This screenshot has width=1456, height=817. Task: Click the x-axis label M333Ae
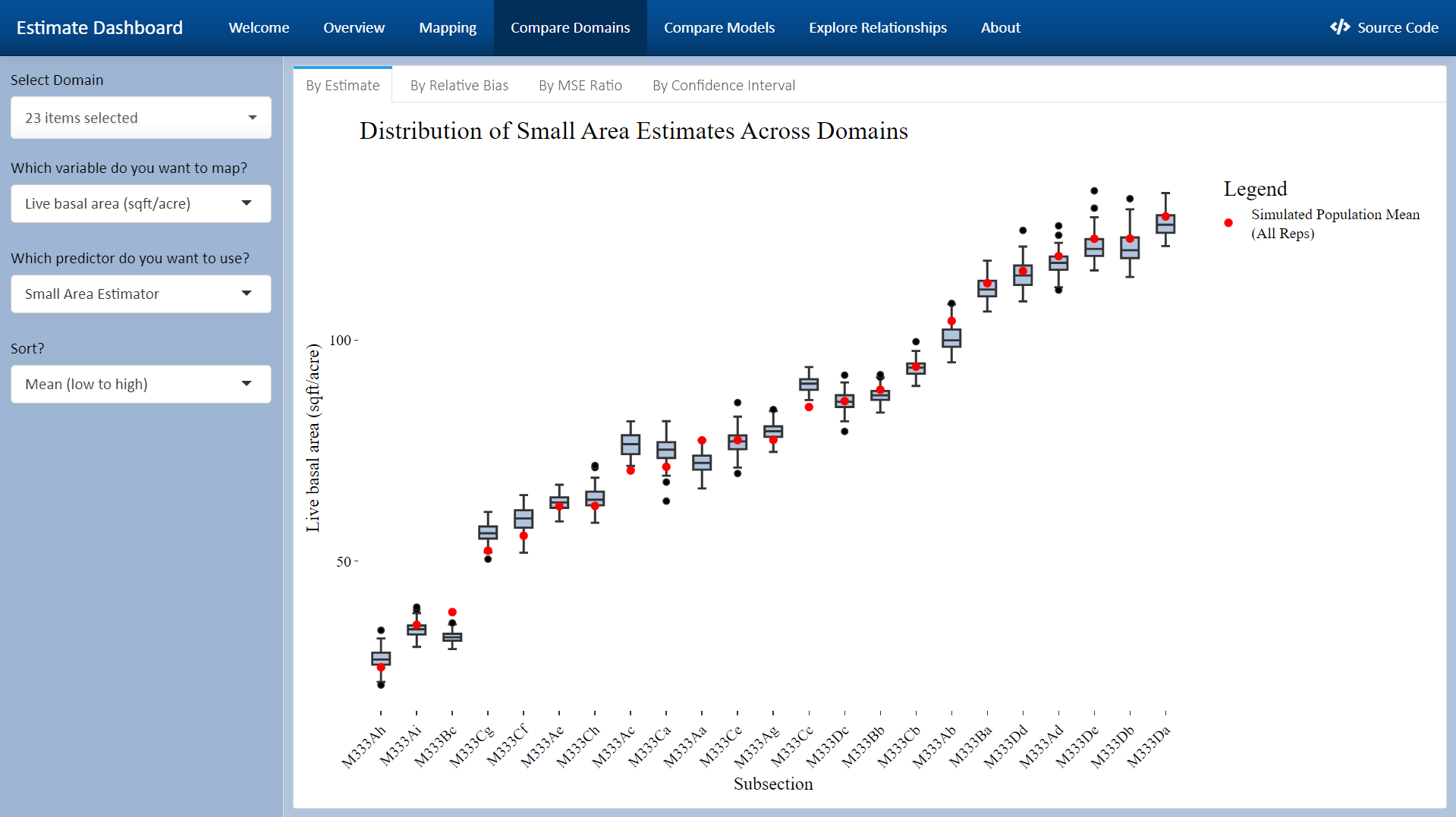pos(542,747)
